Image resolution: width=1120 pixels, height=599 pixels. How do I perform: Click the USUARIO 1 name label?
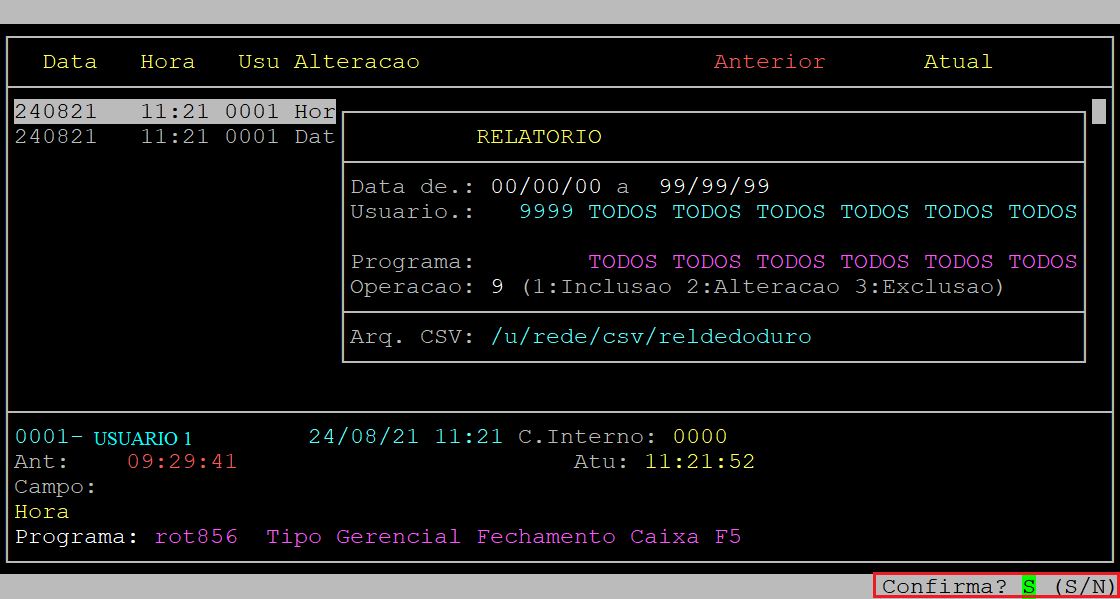pos(142,438)
